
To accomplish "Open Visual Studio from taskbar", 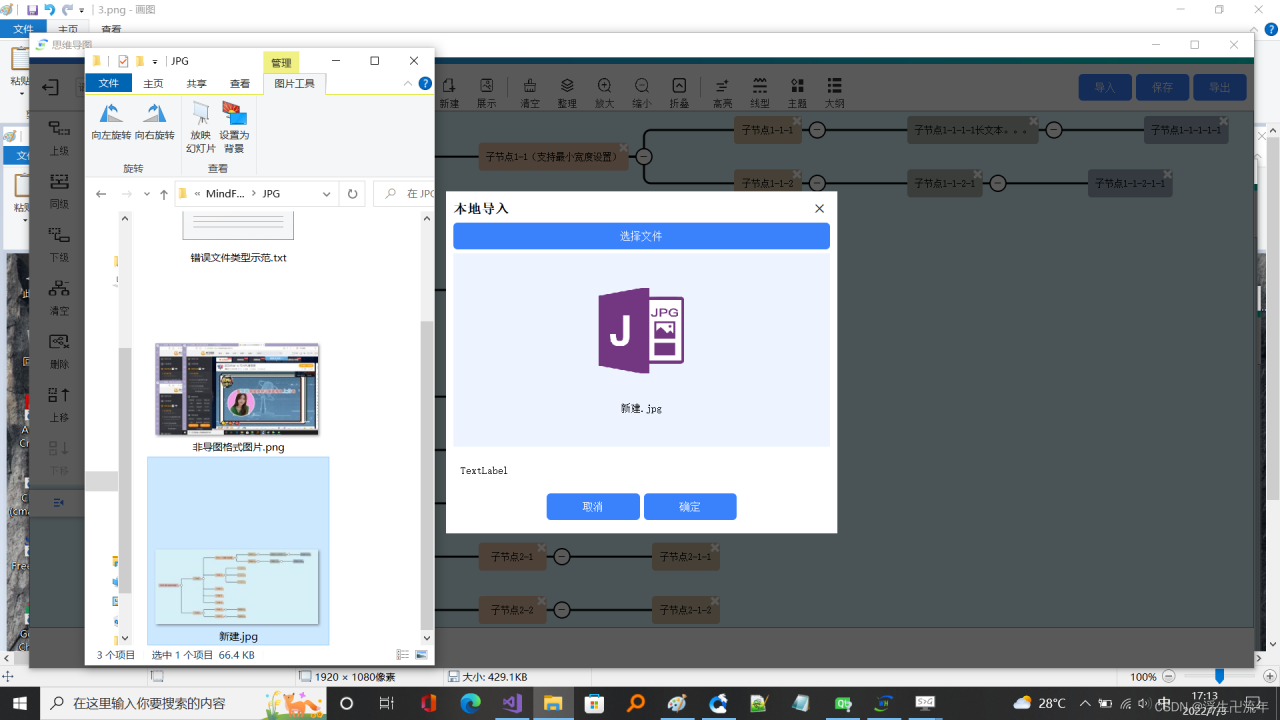I will coord(512,703).
